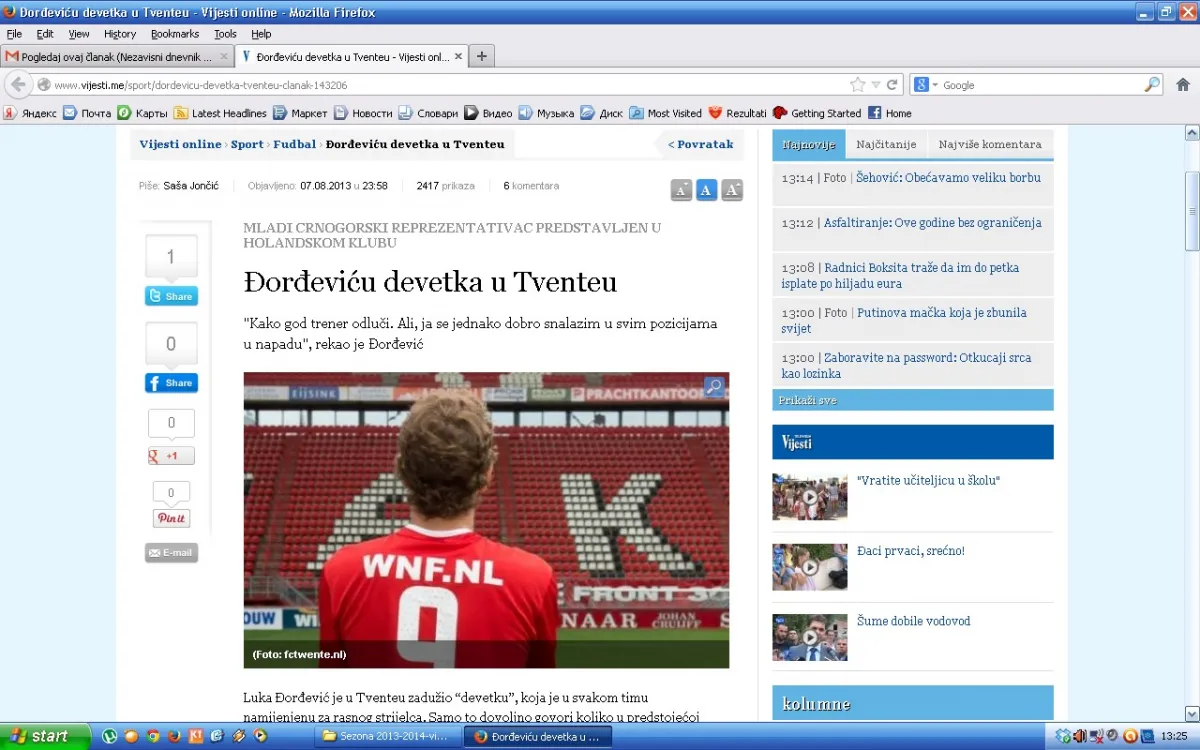Screen dimensions: 1200x750
Task: Click the Povratak back link
Action: point(700,144)
